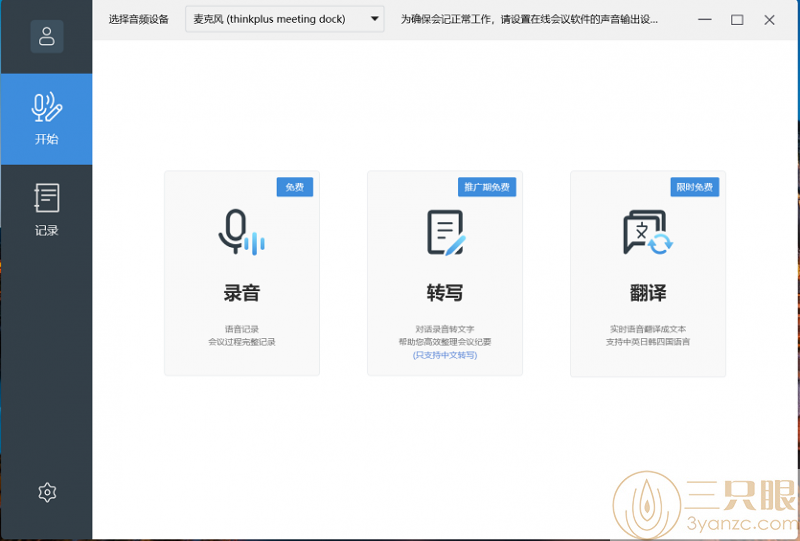The width and height of the screenshot is (800, 541).
Task: Open the user account profile icon
Action: [46, 36]
